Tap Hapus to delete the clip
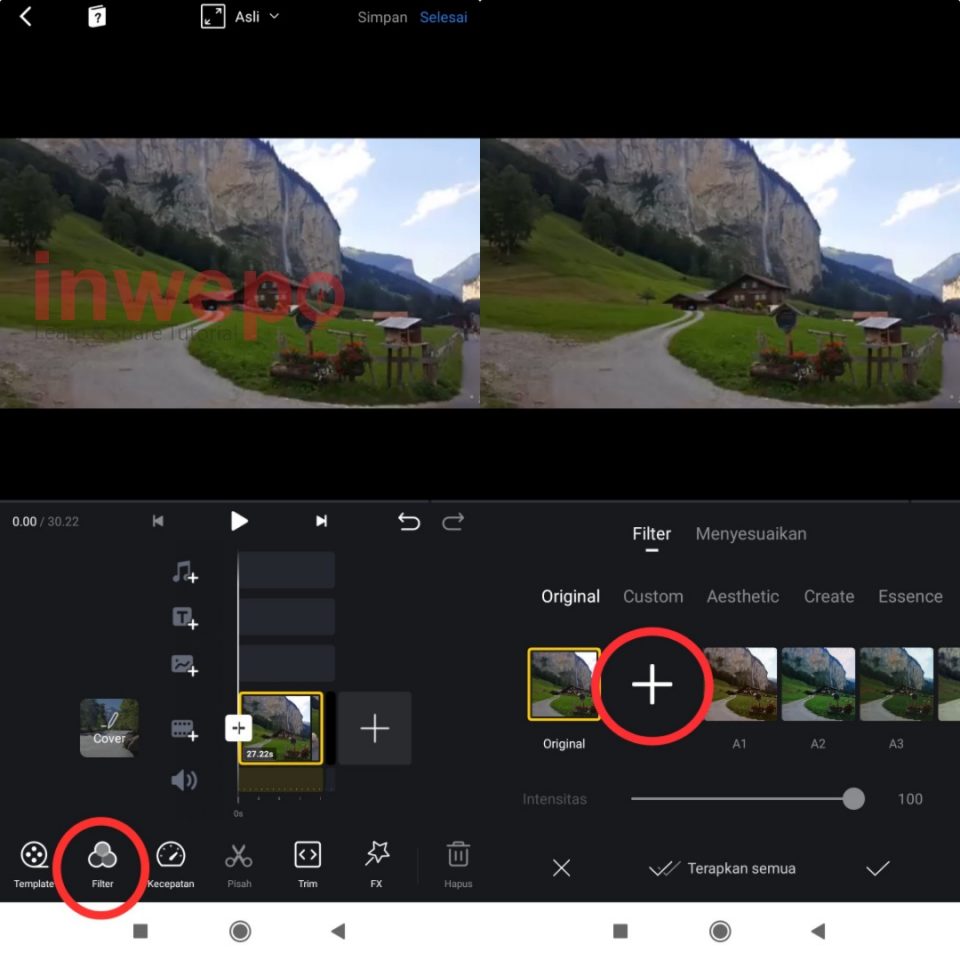This screenshot has width=960, height=960. point(457,862)
